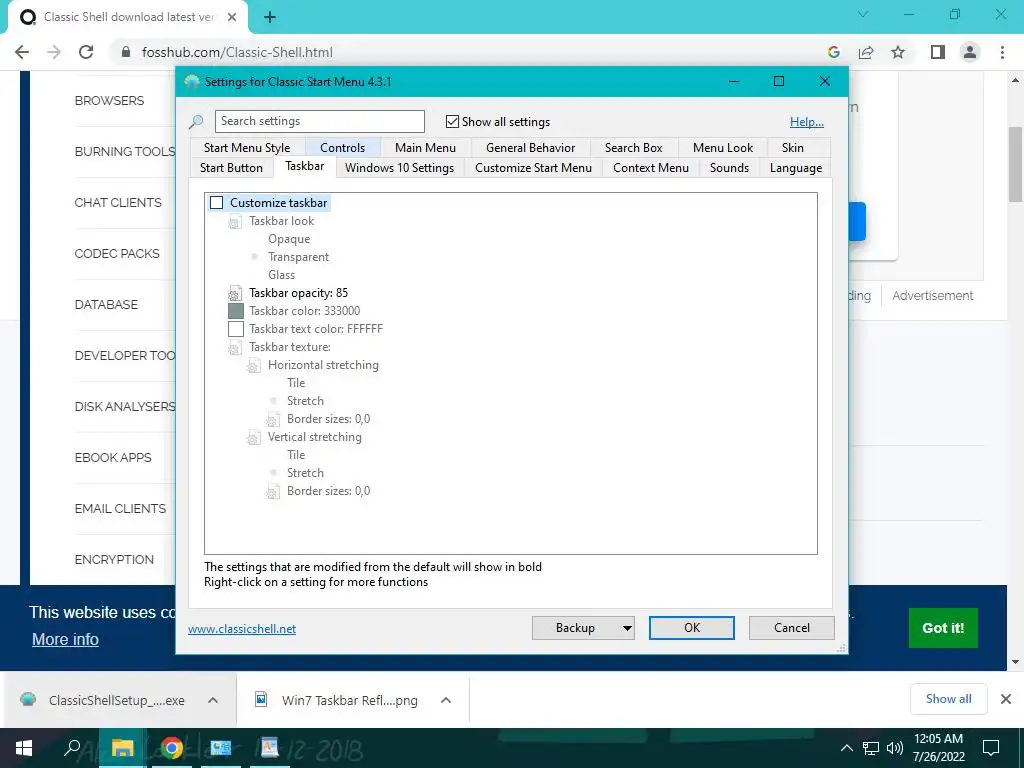The width and height of the screenshot is (1024, 768).
Task: Click the horizontal Border sizes: 0,0 icon
Action: click(x=272, y=420)
